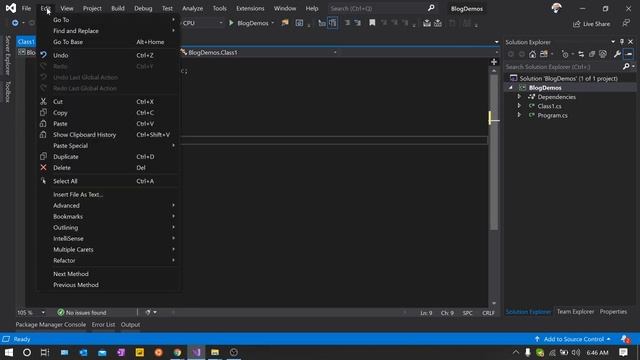Image resolution: width=640 pixels, height=360 pixels.
Task: Choose Select All in Edit menu
Action: click(108, 181)
